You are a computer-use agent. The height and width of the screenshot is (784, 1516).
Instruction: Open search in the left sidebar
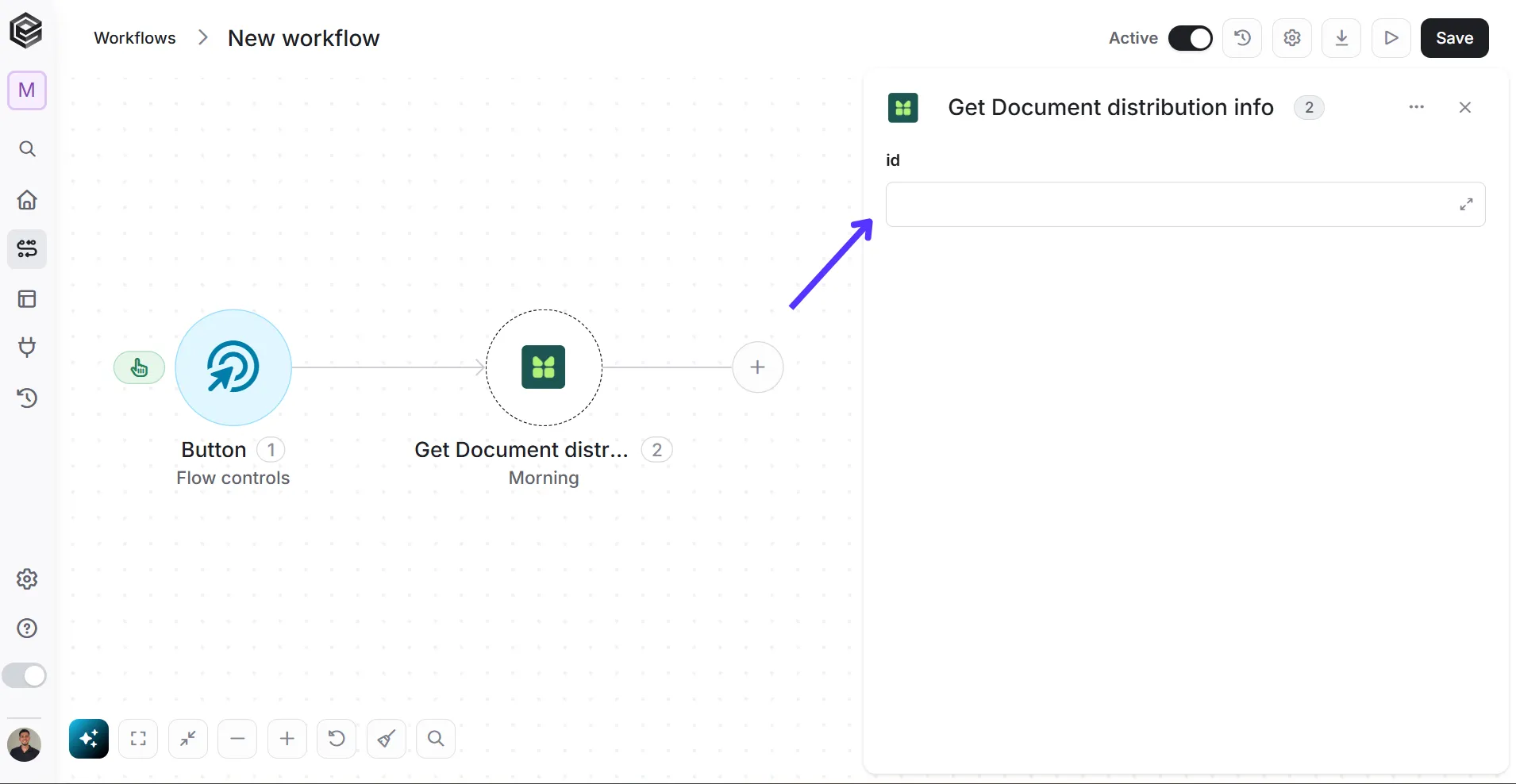(27, 149)
